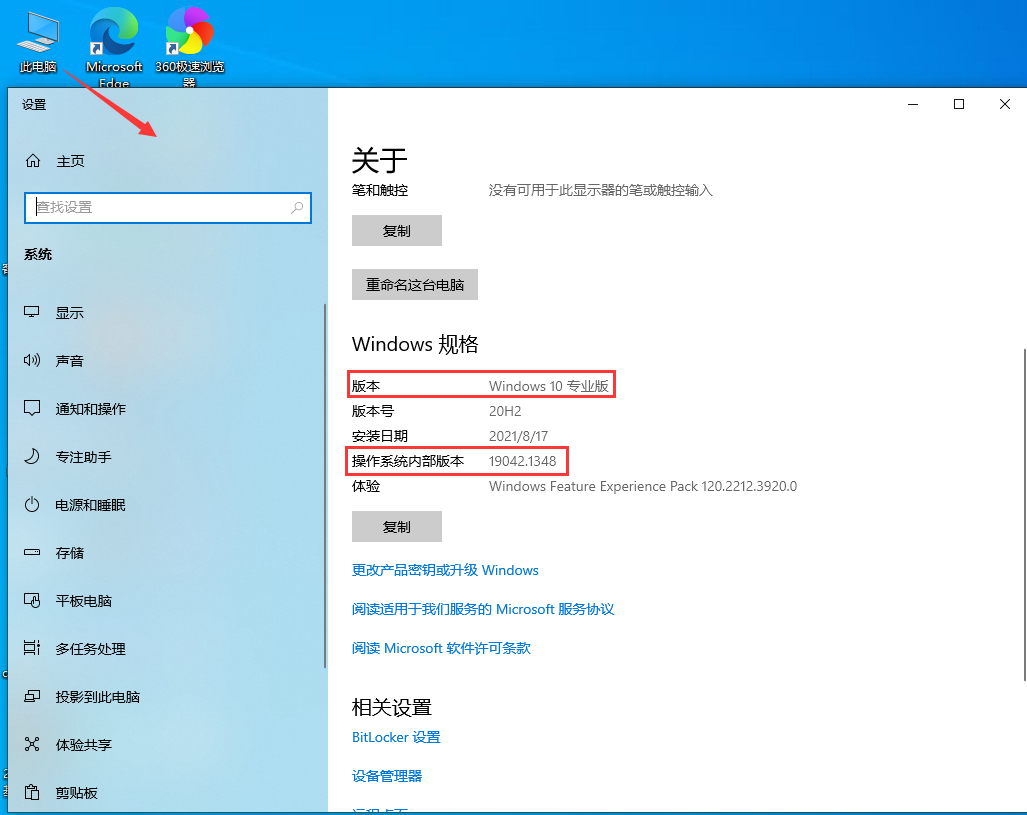The width and height of the screenshot is (1027, 815).
Task: Click the Windows Feature Experience Pack text
Action: tap(643, 486)
